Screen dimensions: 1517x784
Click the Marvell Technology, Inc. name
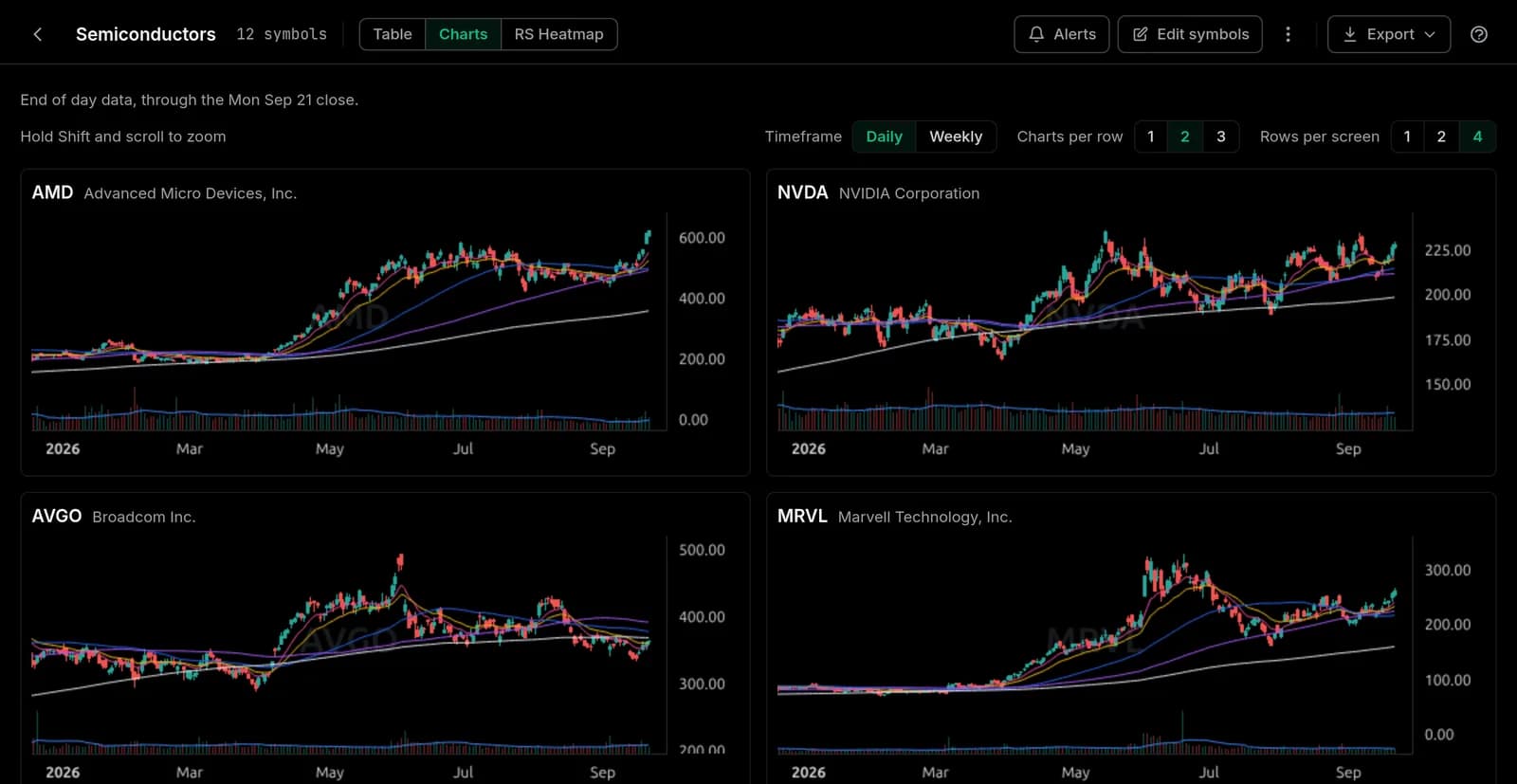[x=925, y=517]
